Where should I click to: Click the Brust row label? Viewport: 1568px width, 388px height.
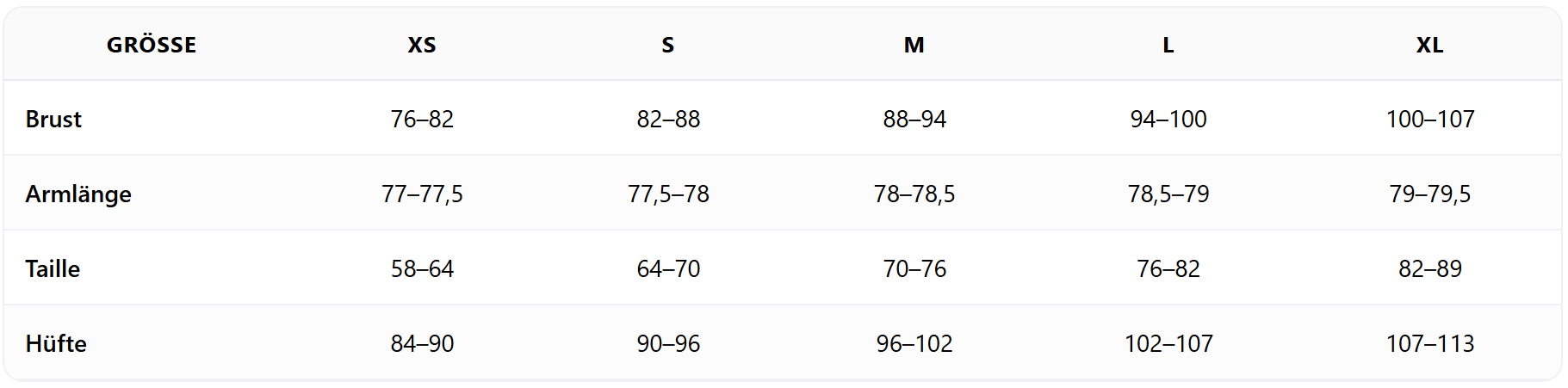(53, 119)
